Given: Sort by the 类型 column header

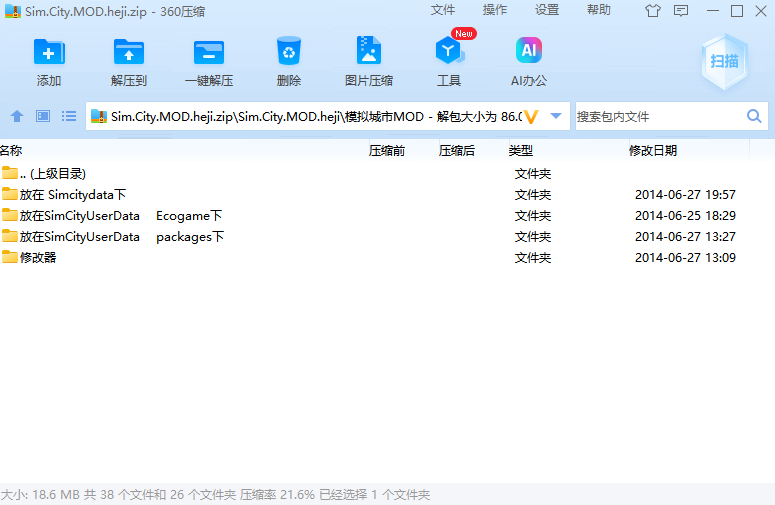Looking at the screenshot, I should coord(520,150).
